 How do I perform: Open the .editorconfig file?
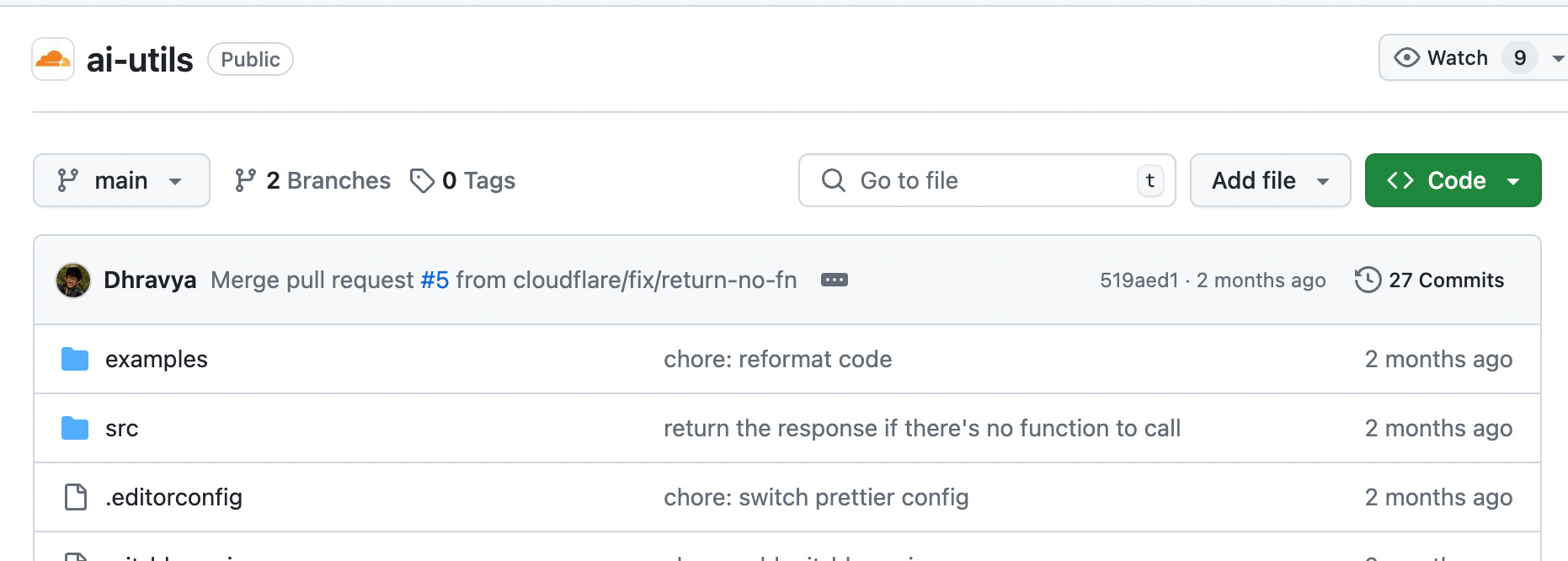(174, 498)
